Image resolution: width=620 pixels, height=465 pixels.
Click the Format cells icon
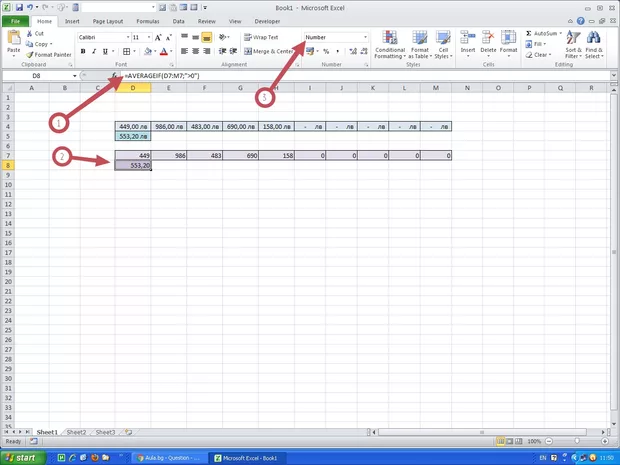[508, 38]
